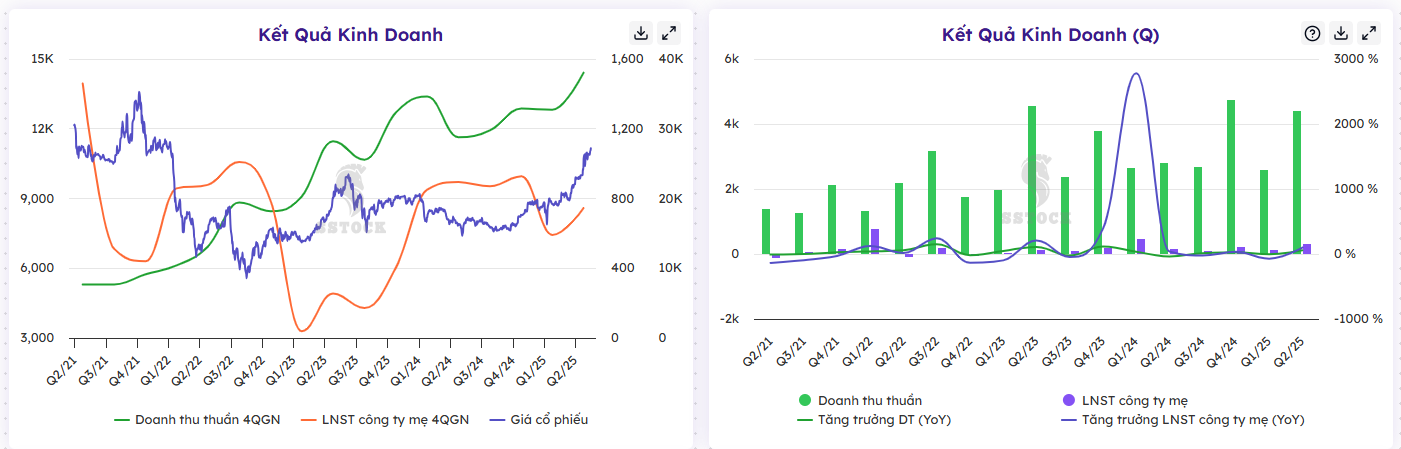Screen dimensions: 1401x449
Task: Download the left Kết Quả Kinh Doanh chart
Action: pos(641,33)
